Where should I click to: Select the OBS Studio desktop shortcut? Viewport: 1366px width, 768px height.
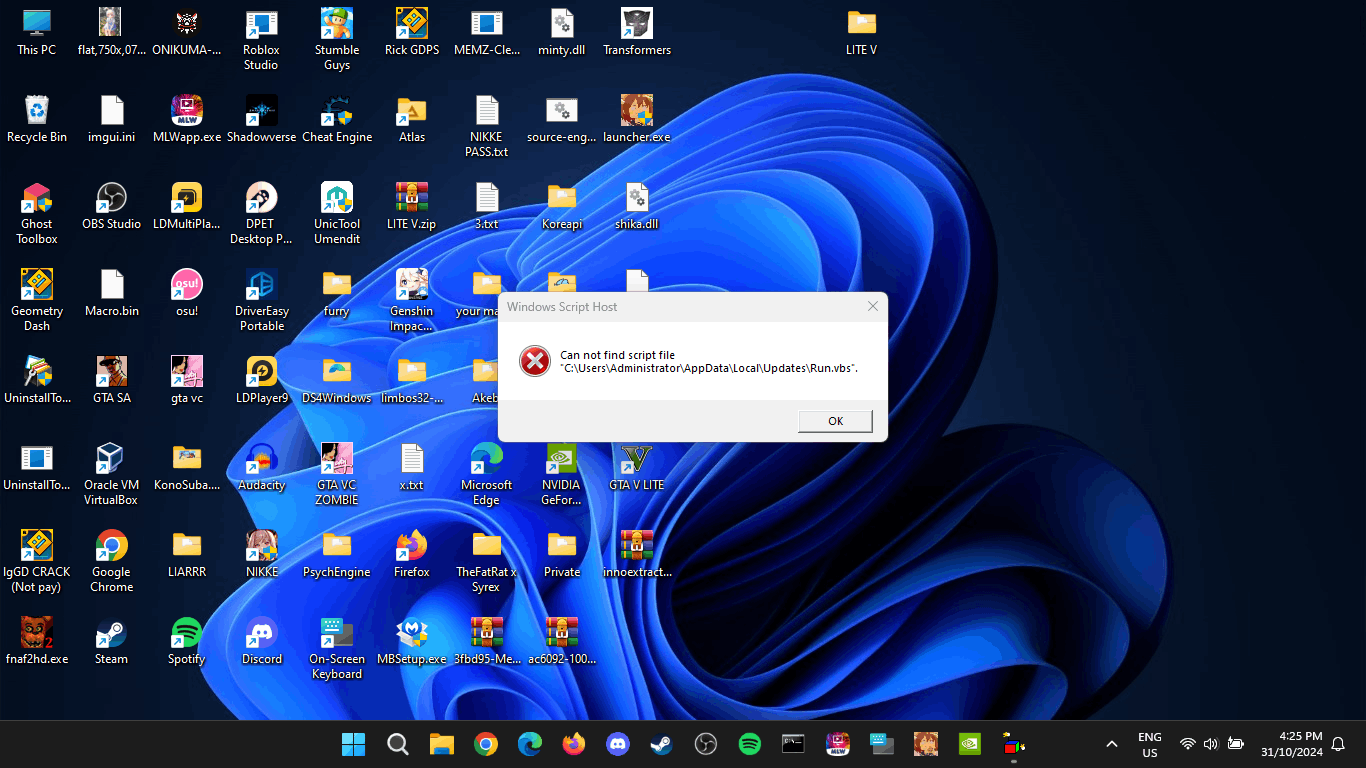pyautogui.click(x=112, y=207)
